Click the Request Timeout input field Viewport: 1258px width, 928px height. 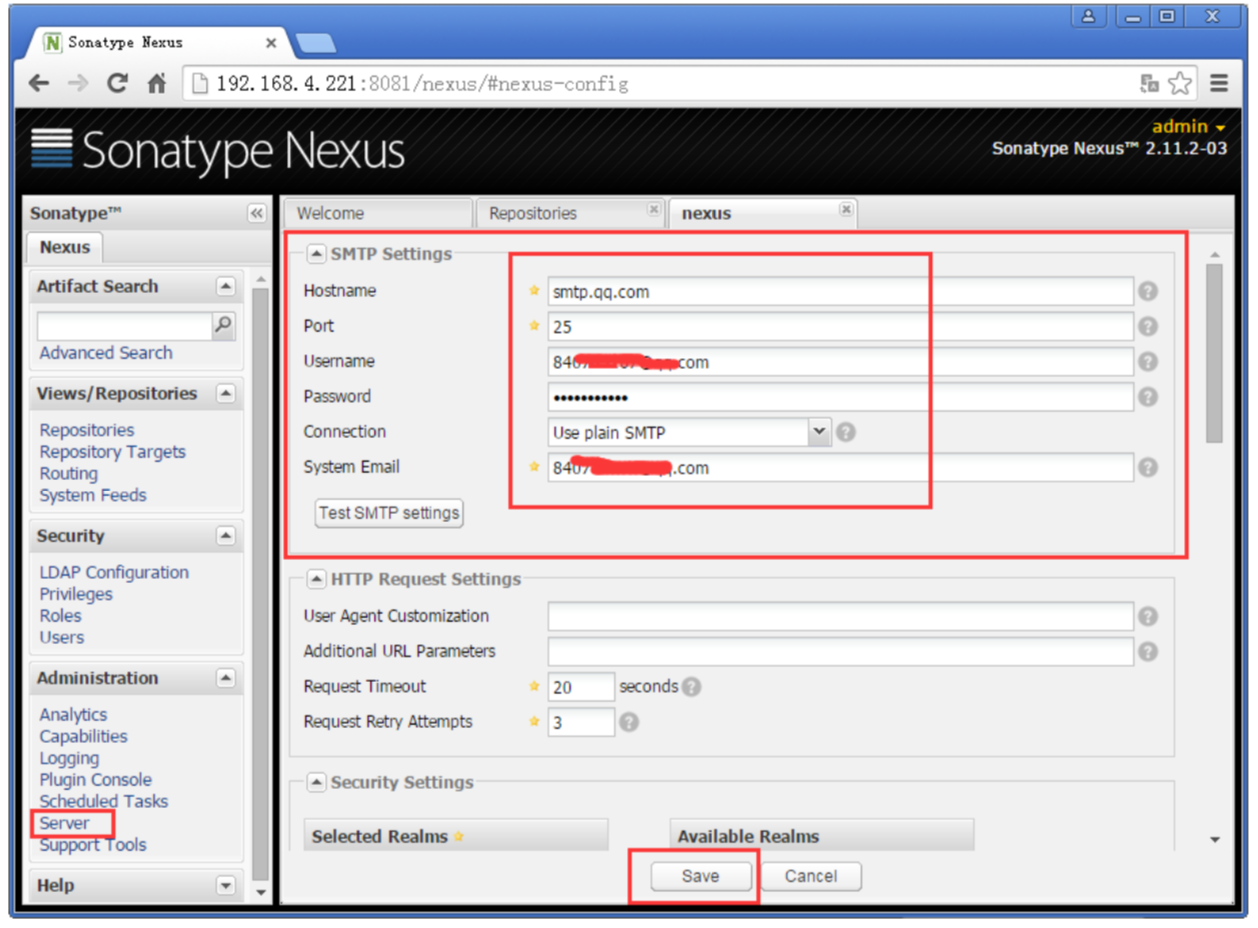[581, 687]
